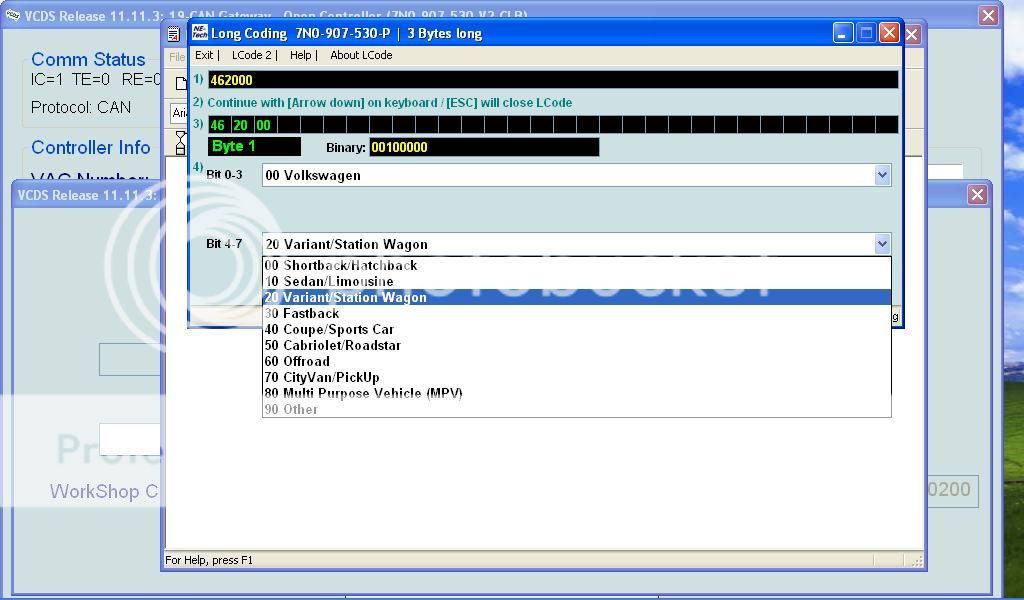Viewport: 1024px width, 600px height.
Task: Click the Binary field showing 00100000
Action: click(x=483, y=147)
